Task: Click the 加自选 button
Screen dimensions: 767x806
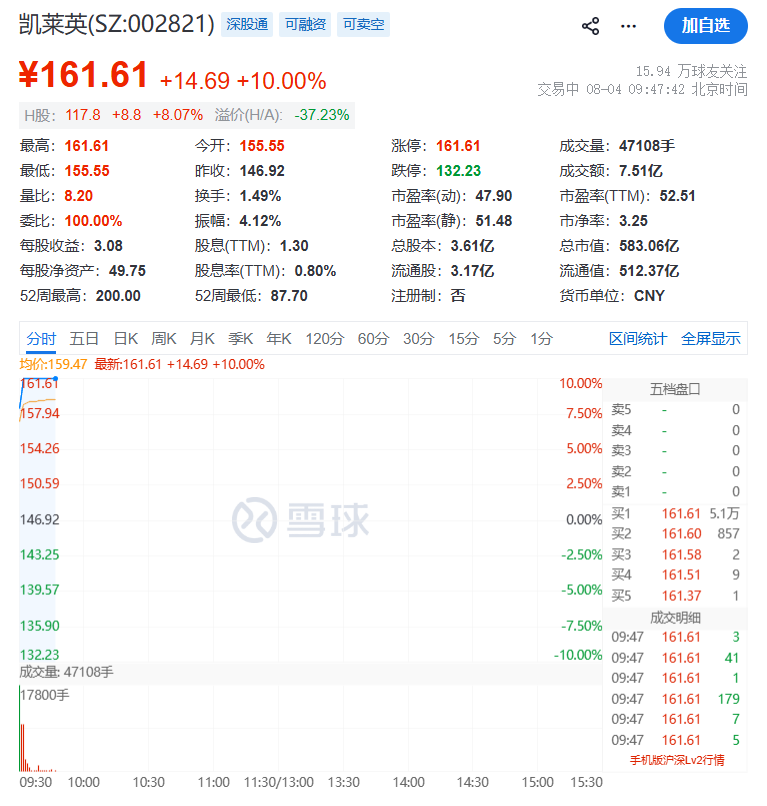Action: pos(705,26)
